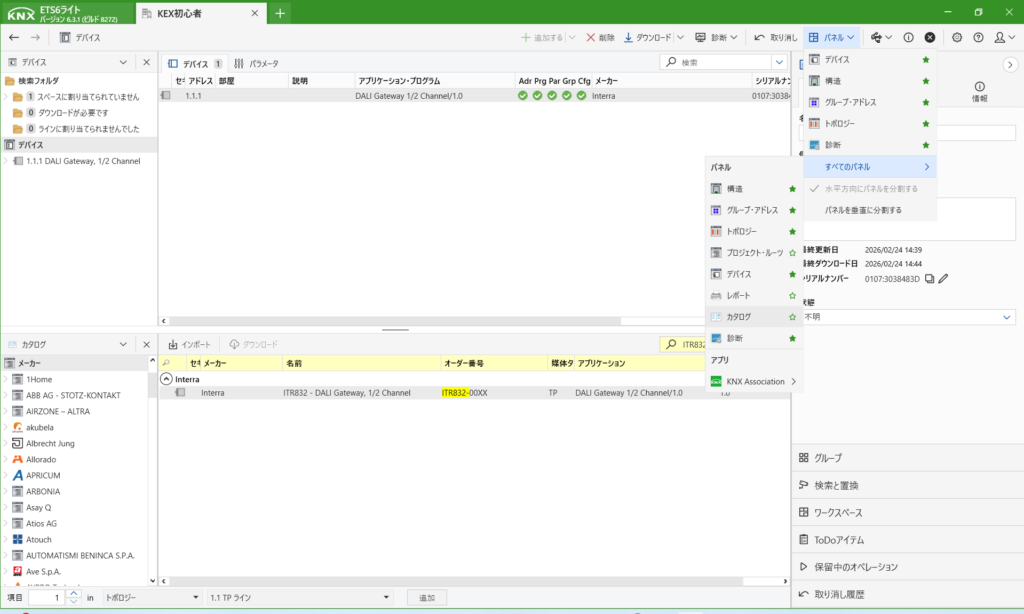The height and width of the screenshot is (614, 1024).
Task: Open the 不明 status dropdown
Action: 1007,317
